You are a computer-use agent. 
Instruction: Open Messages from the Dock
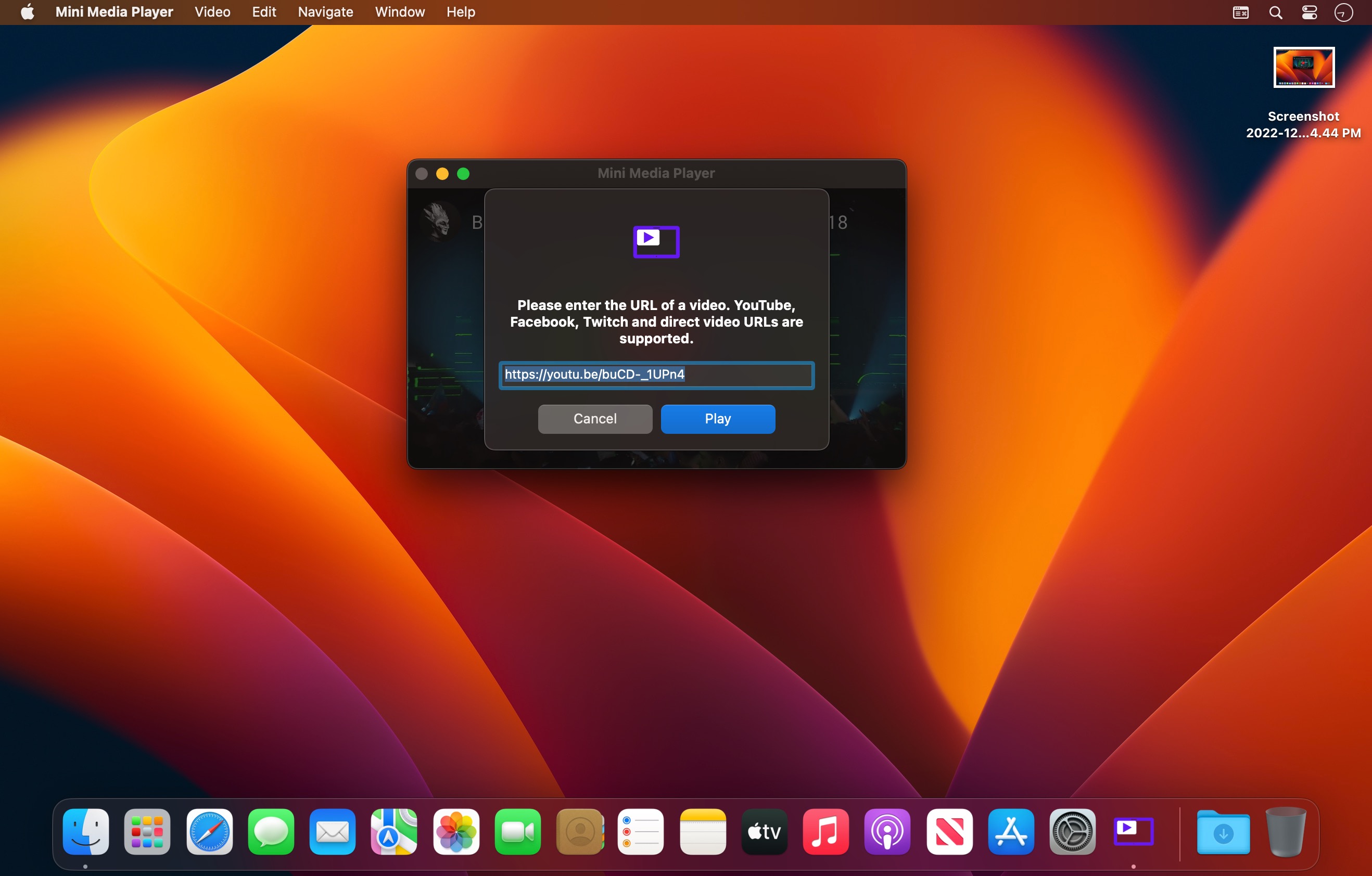tap(271, 831)
